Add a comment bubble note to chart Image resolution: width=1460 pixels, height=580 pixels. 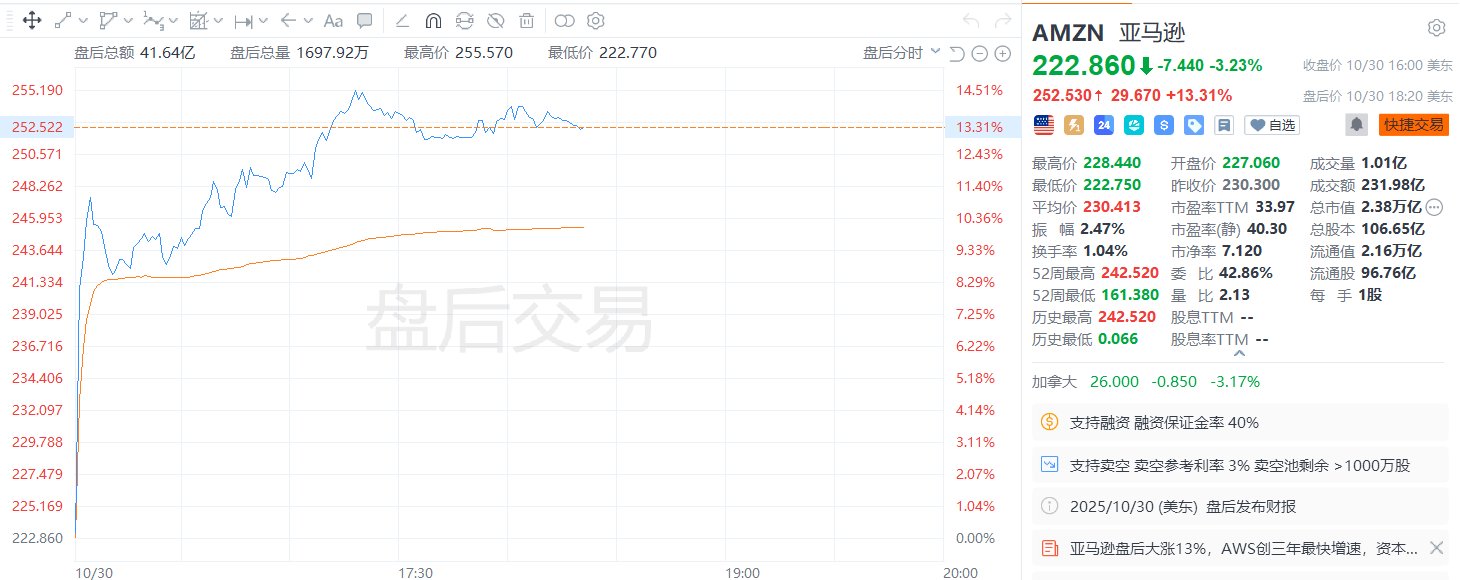click(365, 20)
